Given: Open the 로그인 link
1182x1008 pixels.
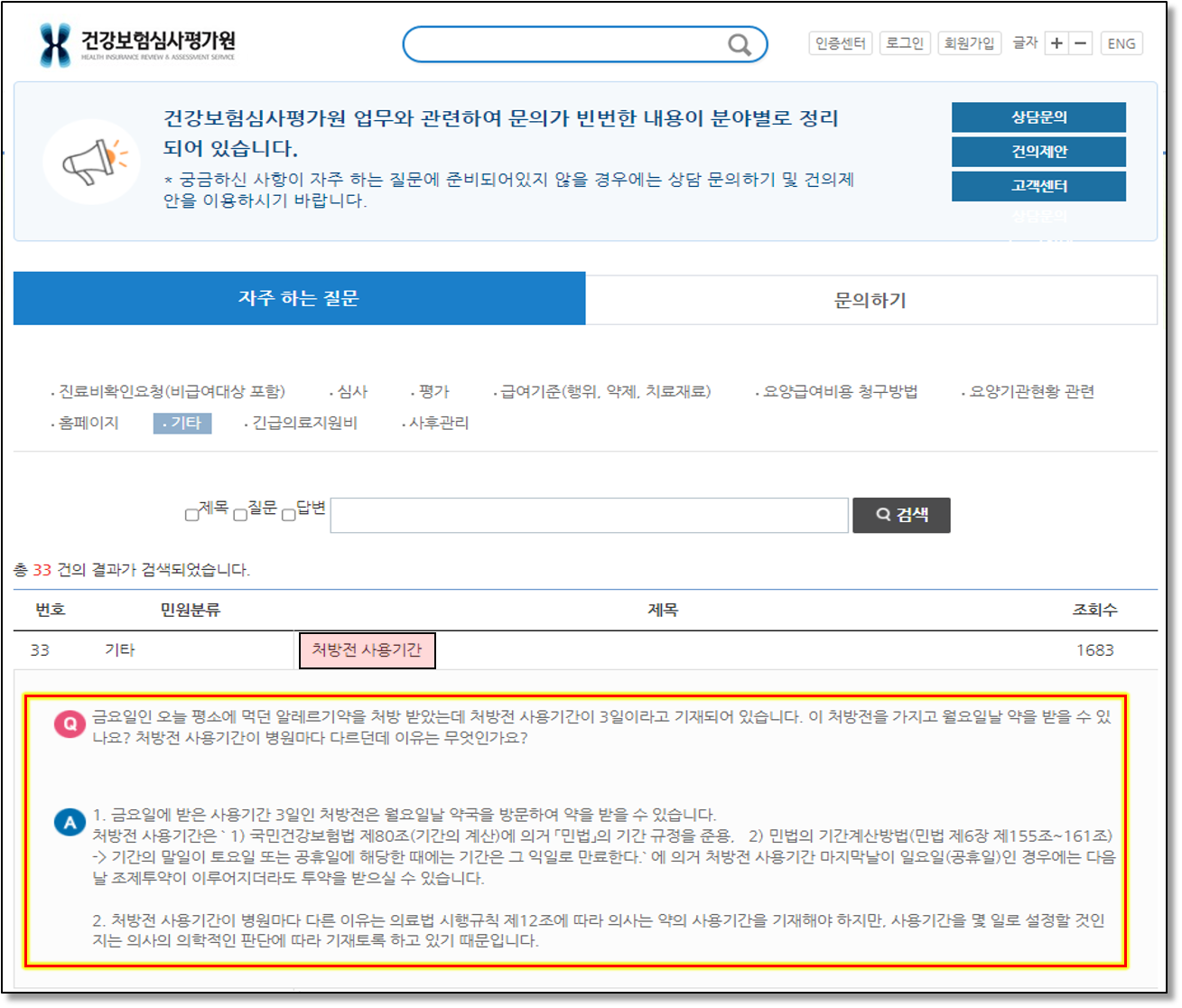Looking at the screenshot, I should (x=905, y=43).
